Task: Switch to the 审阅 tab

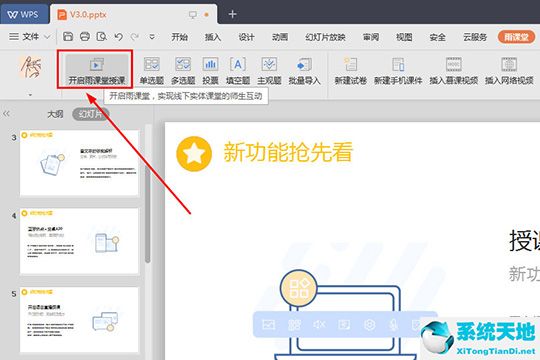Action: coord(371,37)
